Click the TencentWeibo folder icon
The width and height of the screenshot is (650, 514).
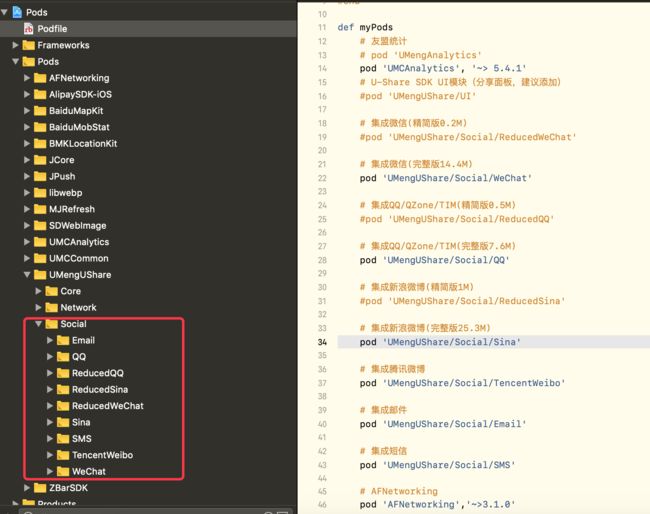63,455
